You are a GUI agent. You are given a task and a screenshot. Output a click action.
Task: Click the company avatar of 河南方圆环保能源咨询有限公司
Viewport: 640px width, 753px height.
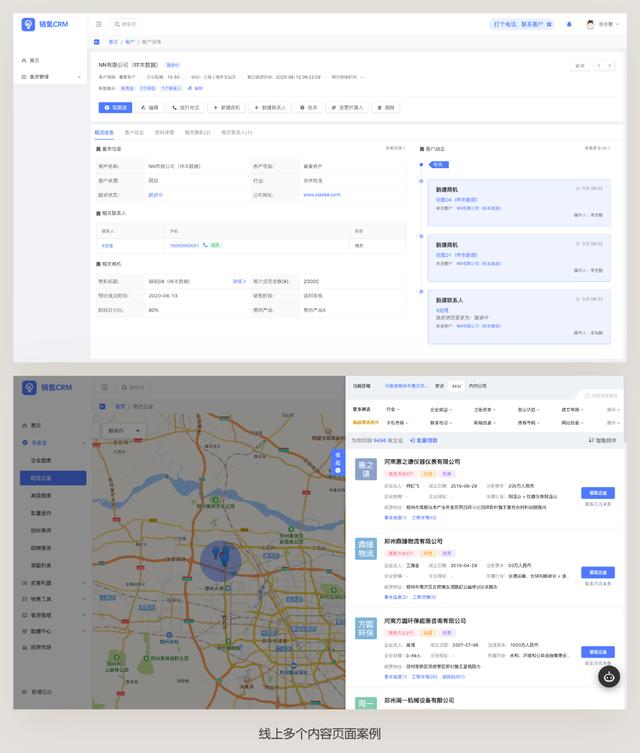coord(365,629)
